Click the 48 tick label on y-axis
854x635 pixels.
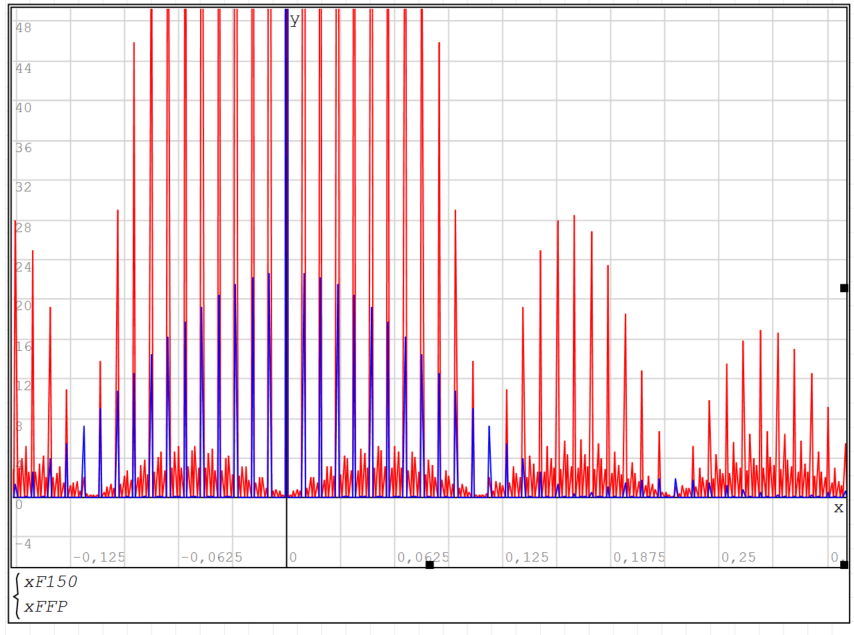pos(23,27)
